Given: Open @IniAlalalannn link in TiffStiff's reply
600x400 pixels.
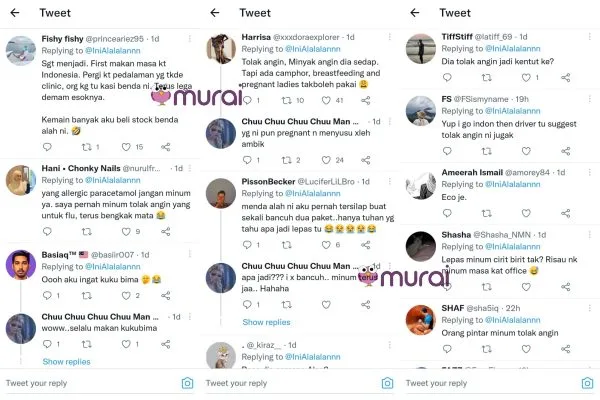Looking at the screenshot, I should pos(513,49).
